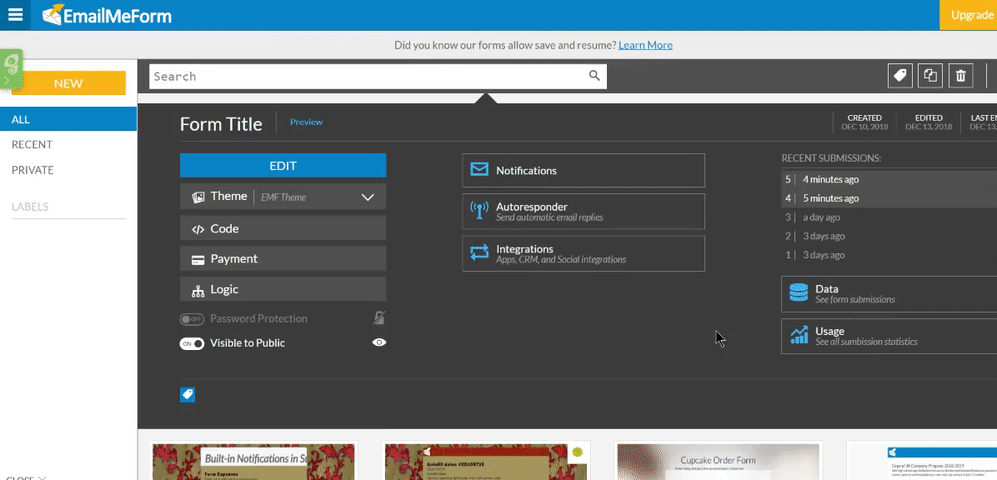Viewport: 997px width, 480px height.
Task: Expand the Theme dropdown chevron
Action: pyautogui.click(x=368, y=197)
